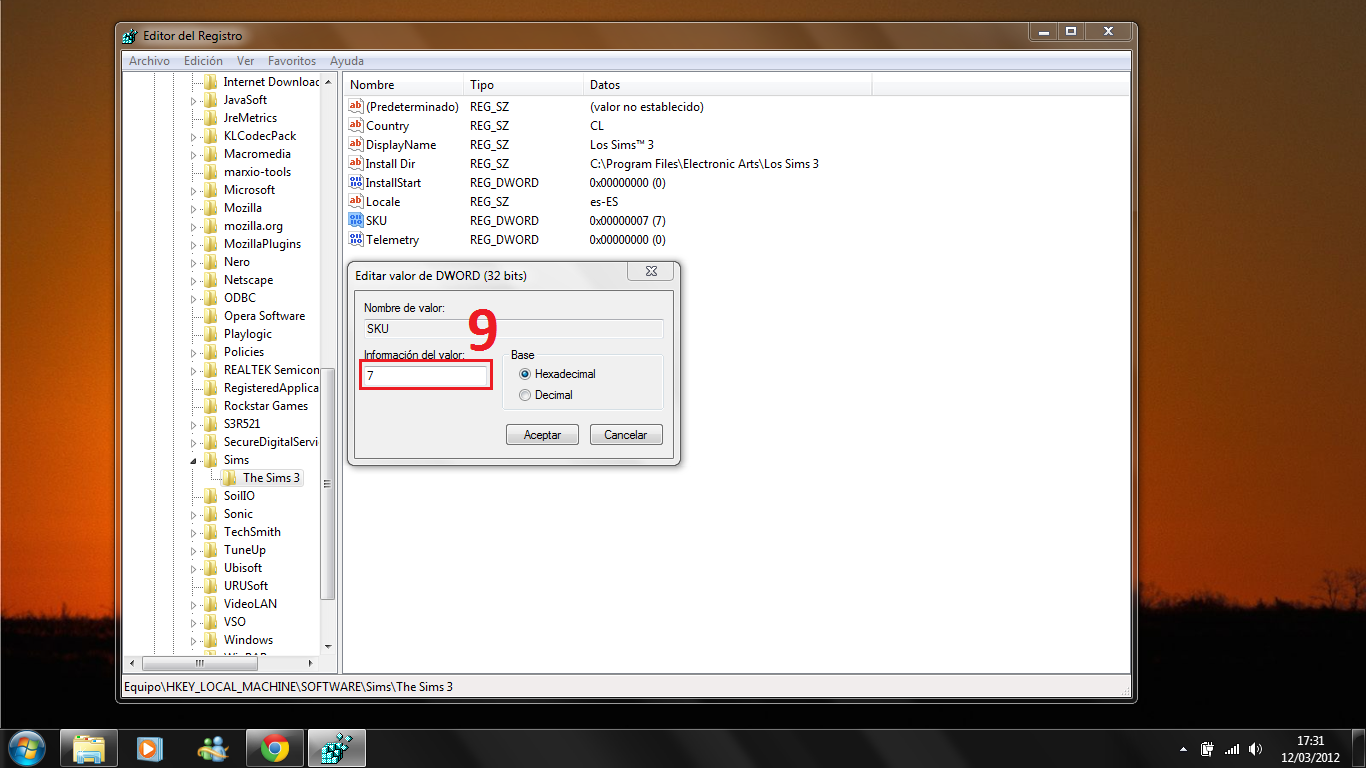
Task: Expand the TuneUp registry key
Action: pos(194,550)
